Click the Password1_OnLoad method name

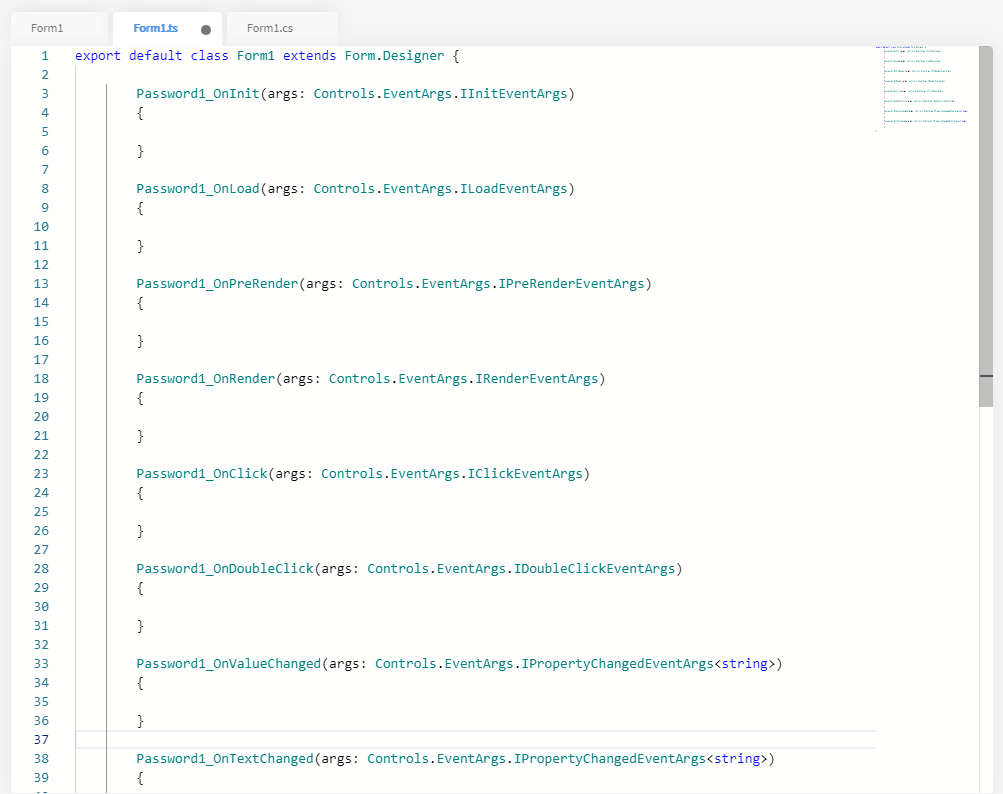(198, 189)
